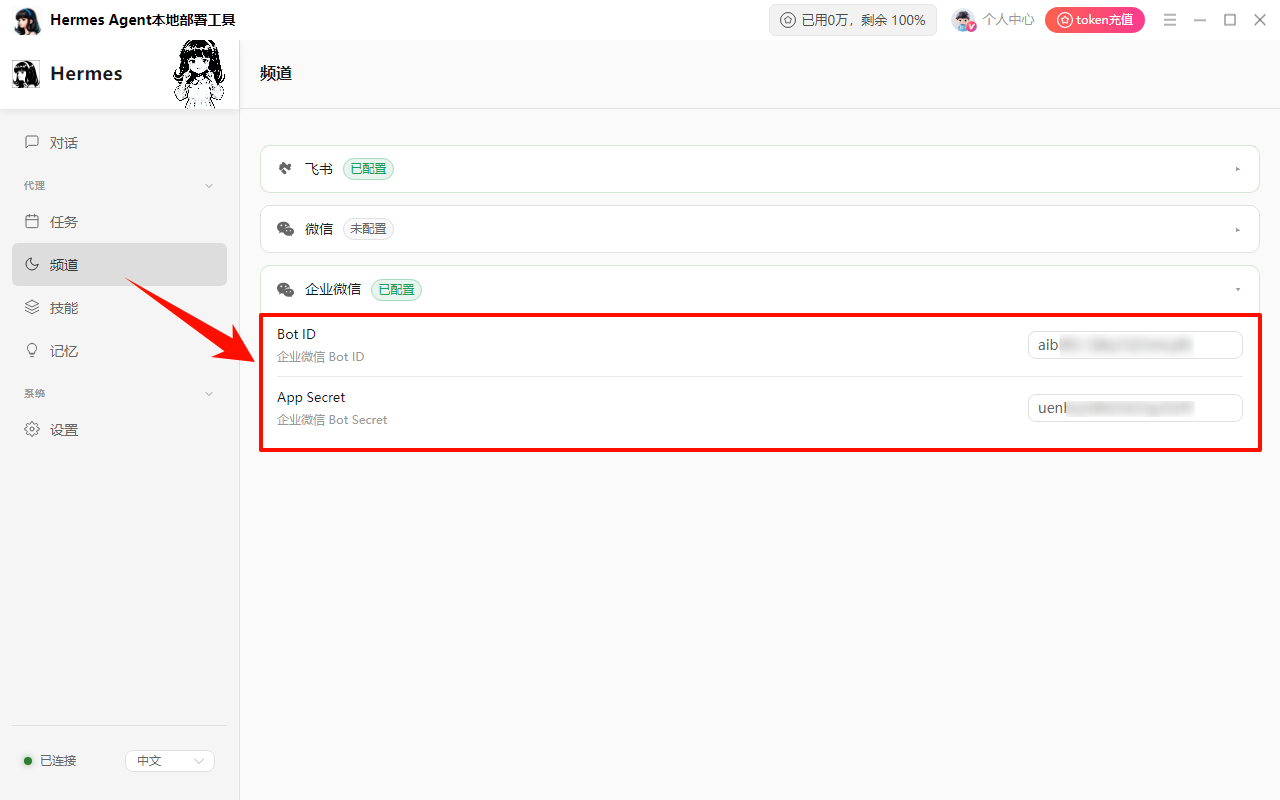Image resolution: width=1280 pixels, height=800 pixels.
Task: Focus the Bot ID input field
Action: [x=1135, y=345]
